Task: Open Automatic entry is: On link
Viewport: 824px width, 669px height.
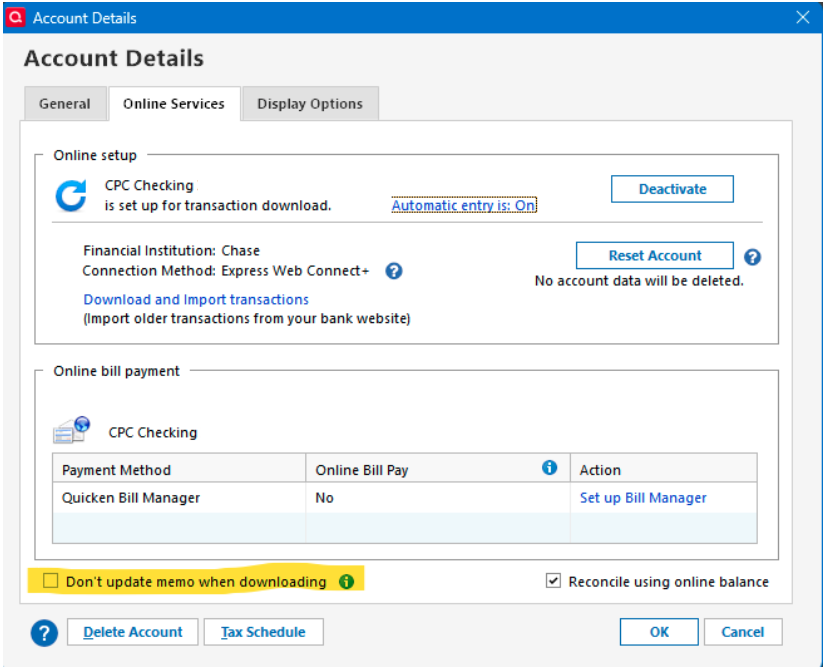Action: [x=464, y=206]
